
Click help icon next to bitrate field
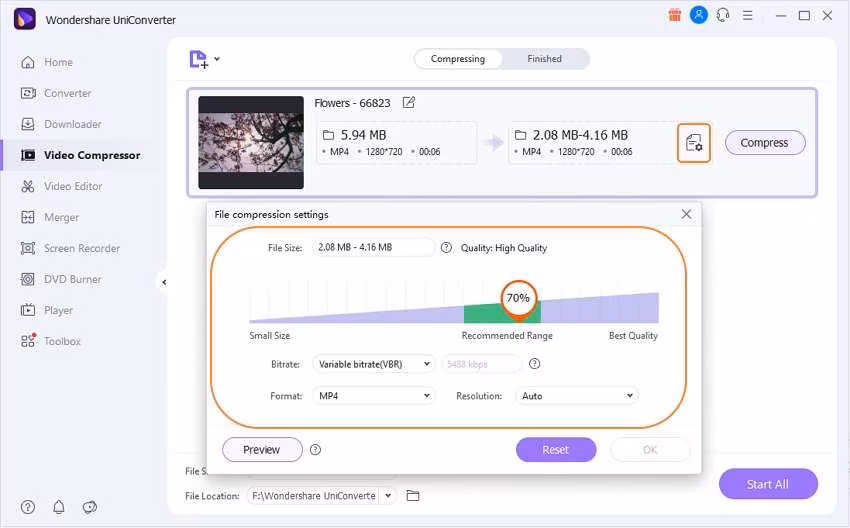pyautogui.click(x=535, y=364)
